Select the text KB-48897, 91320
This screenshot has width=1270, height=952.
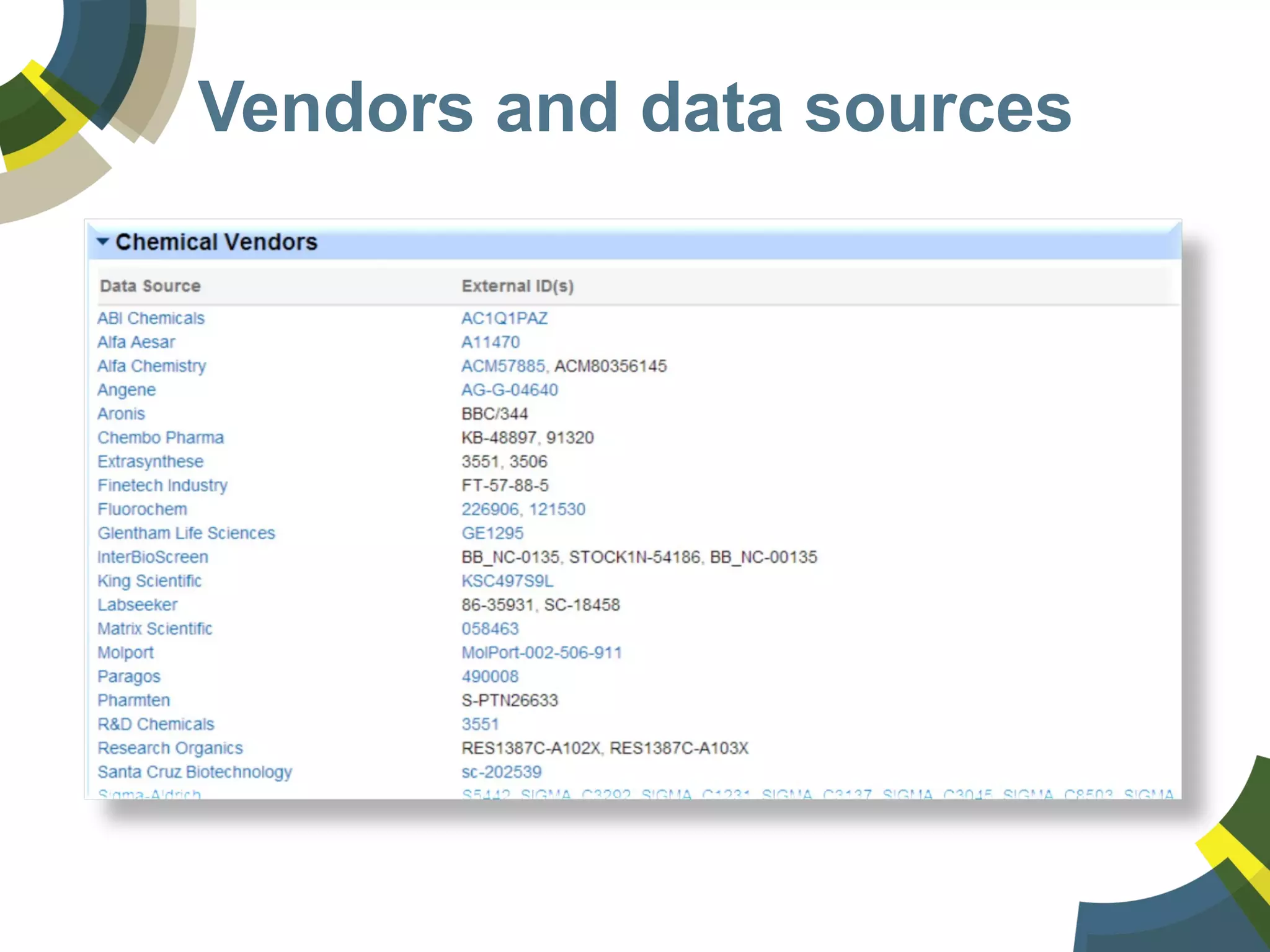[x=528, y=438]
